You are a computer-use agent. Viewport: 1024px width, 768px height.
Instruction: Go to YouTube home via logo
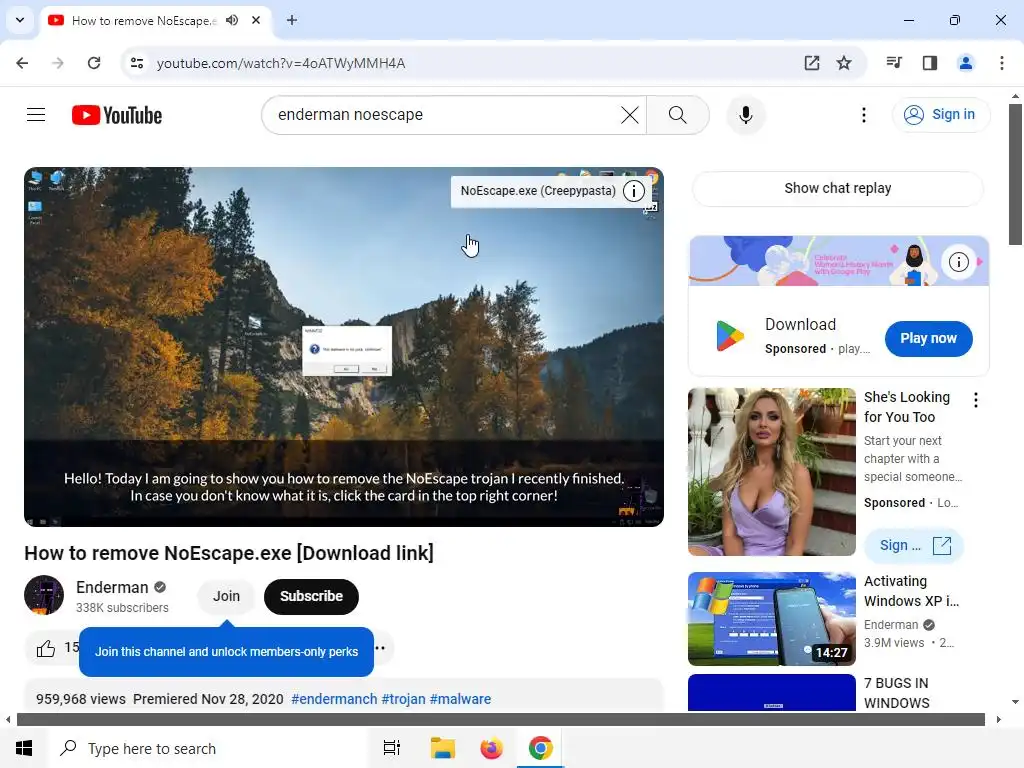click(x=117, y=115)
